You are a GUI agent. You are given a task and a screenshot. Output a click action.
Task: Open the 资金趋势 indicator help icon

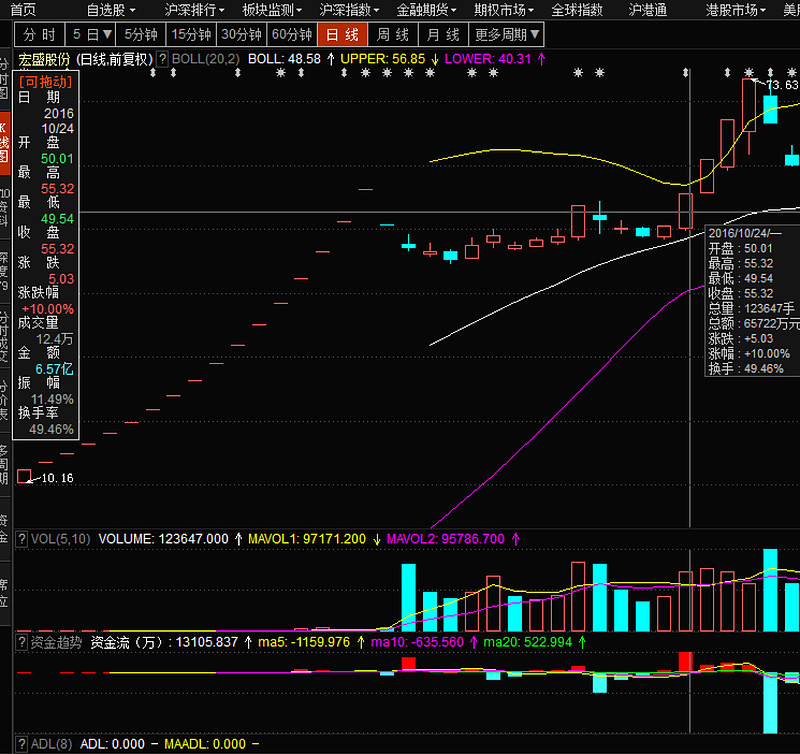[22, 642]
